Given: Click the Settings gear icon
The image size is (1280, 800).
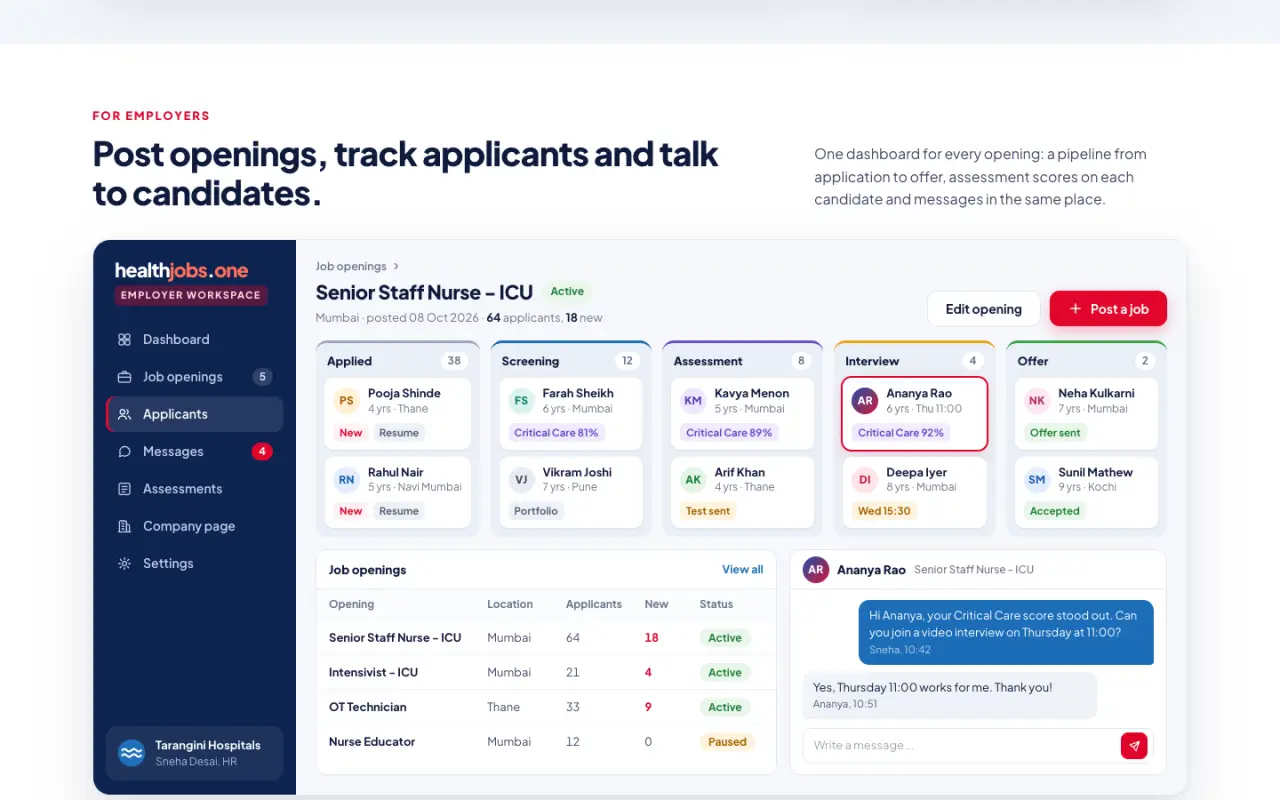Looking at the screenshot, I should tap(124, 564).
